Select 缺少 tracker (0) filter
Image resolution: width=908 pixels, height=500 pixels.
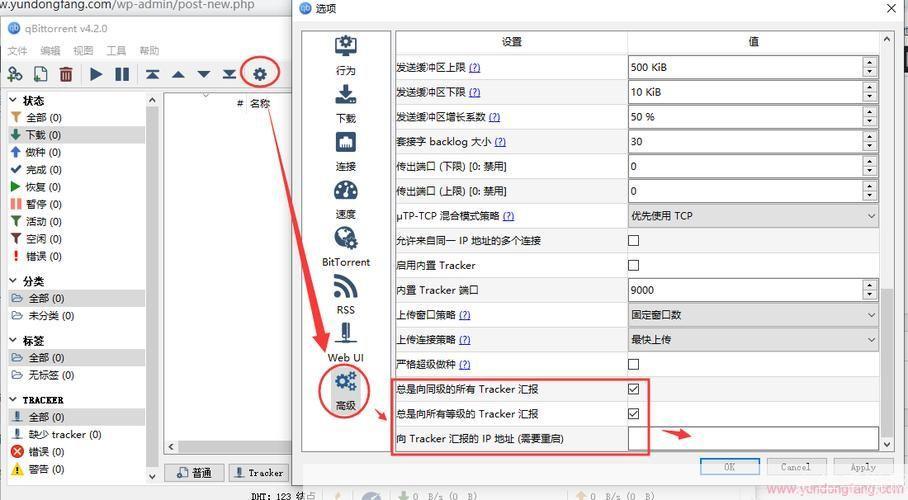pyautogui.click(x=77, y=435)
